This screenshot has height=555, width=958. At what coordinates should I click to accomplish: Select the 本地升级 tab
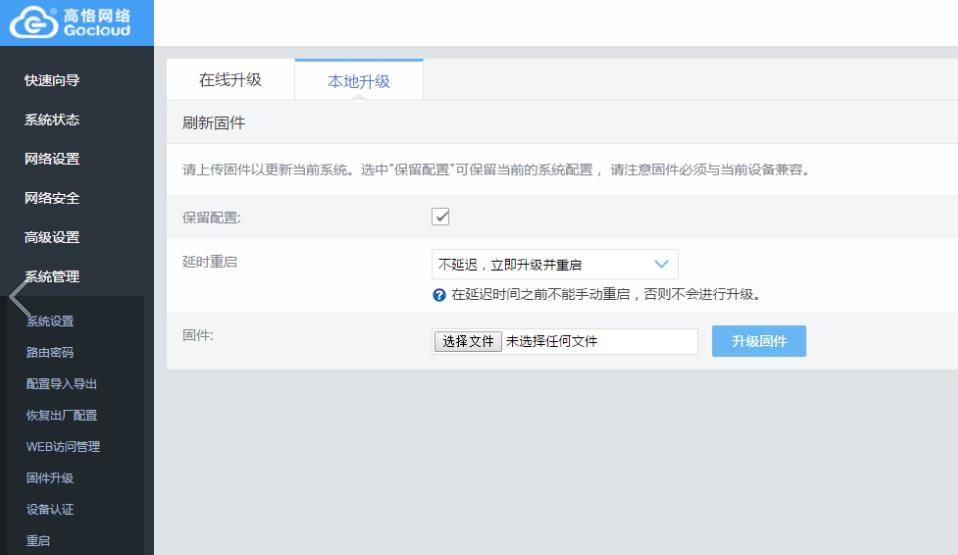point(359,81)
